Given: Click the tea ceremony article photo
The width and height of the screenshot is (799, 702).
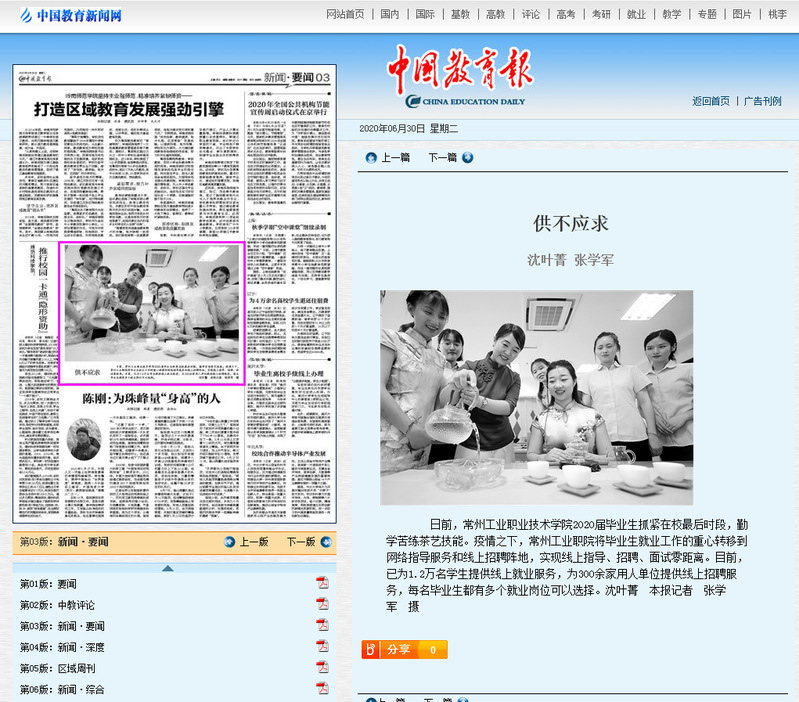Looking at the screenshot, I should tap(537, 397).
